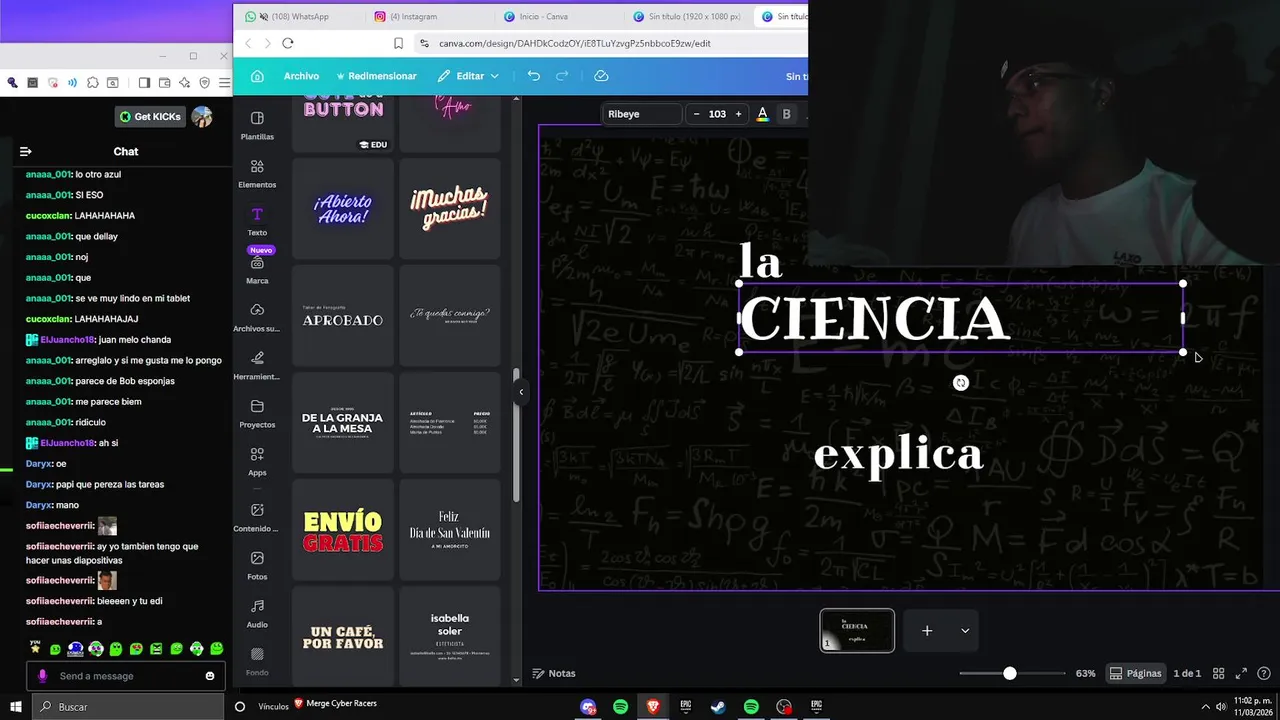The image size is (1280, 720).
Task: Open the browser extensions puzzle icon
Action: click(93, 83)
